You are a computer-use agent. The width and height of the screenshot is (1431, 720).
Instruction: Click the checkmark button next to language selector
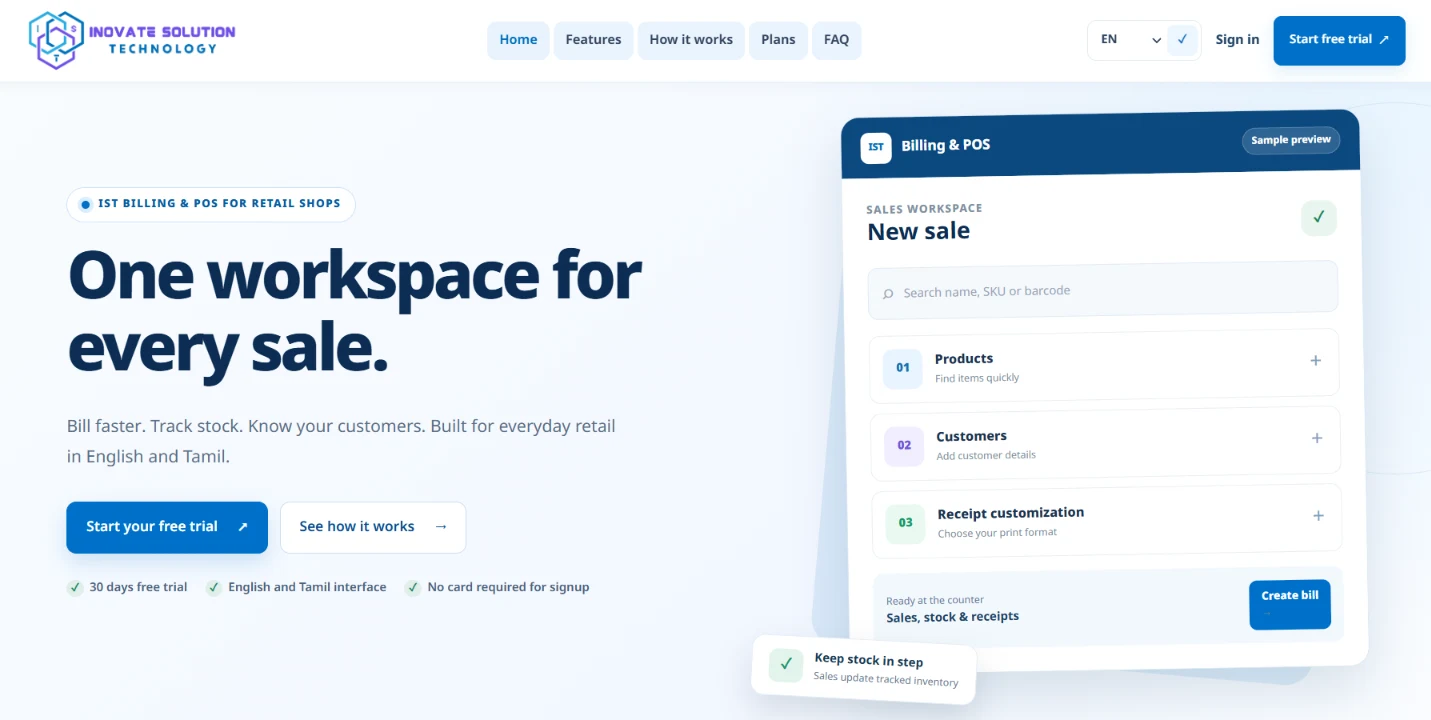pos(1183,40)
